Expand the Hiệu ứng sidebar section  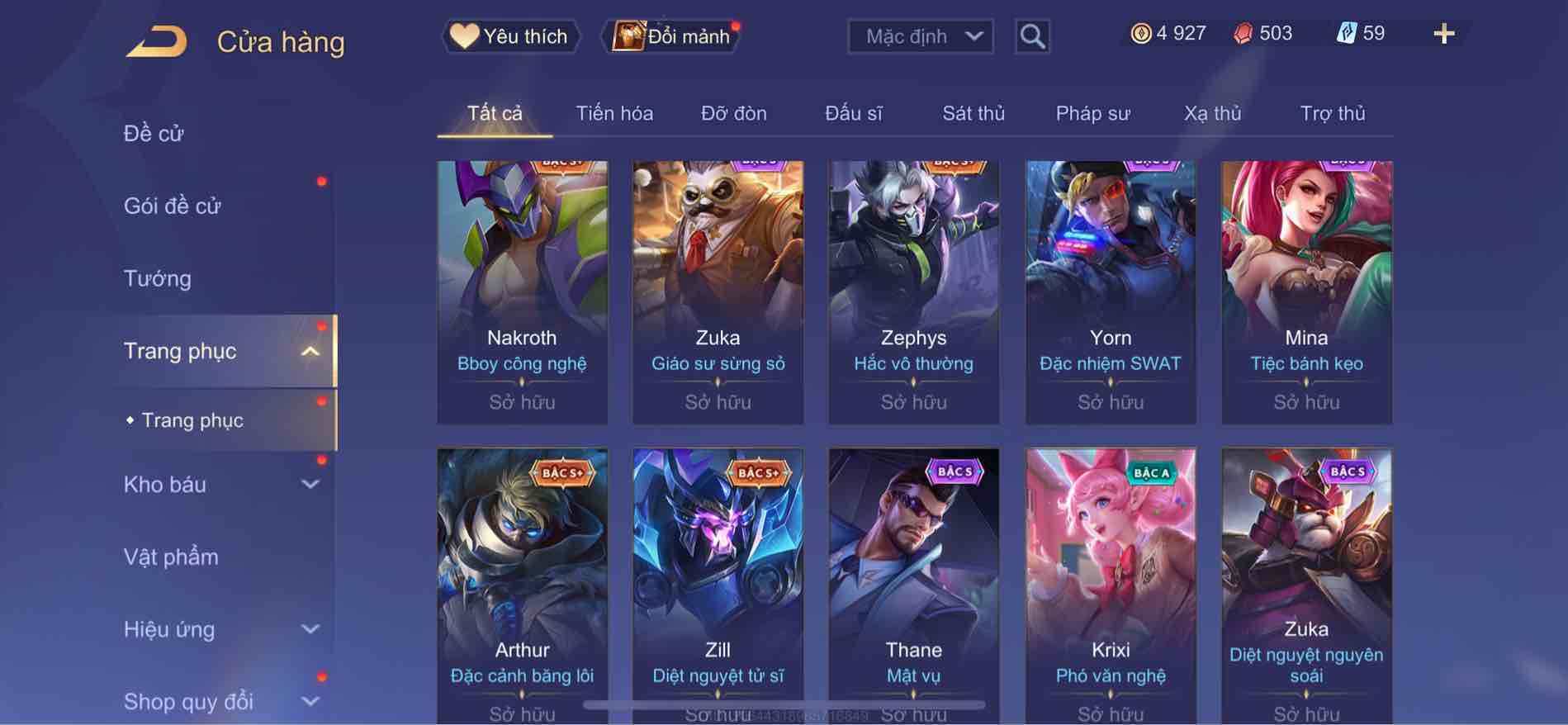tap(310, 629)
